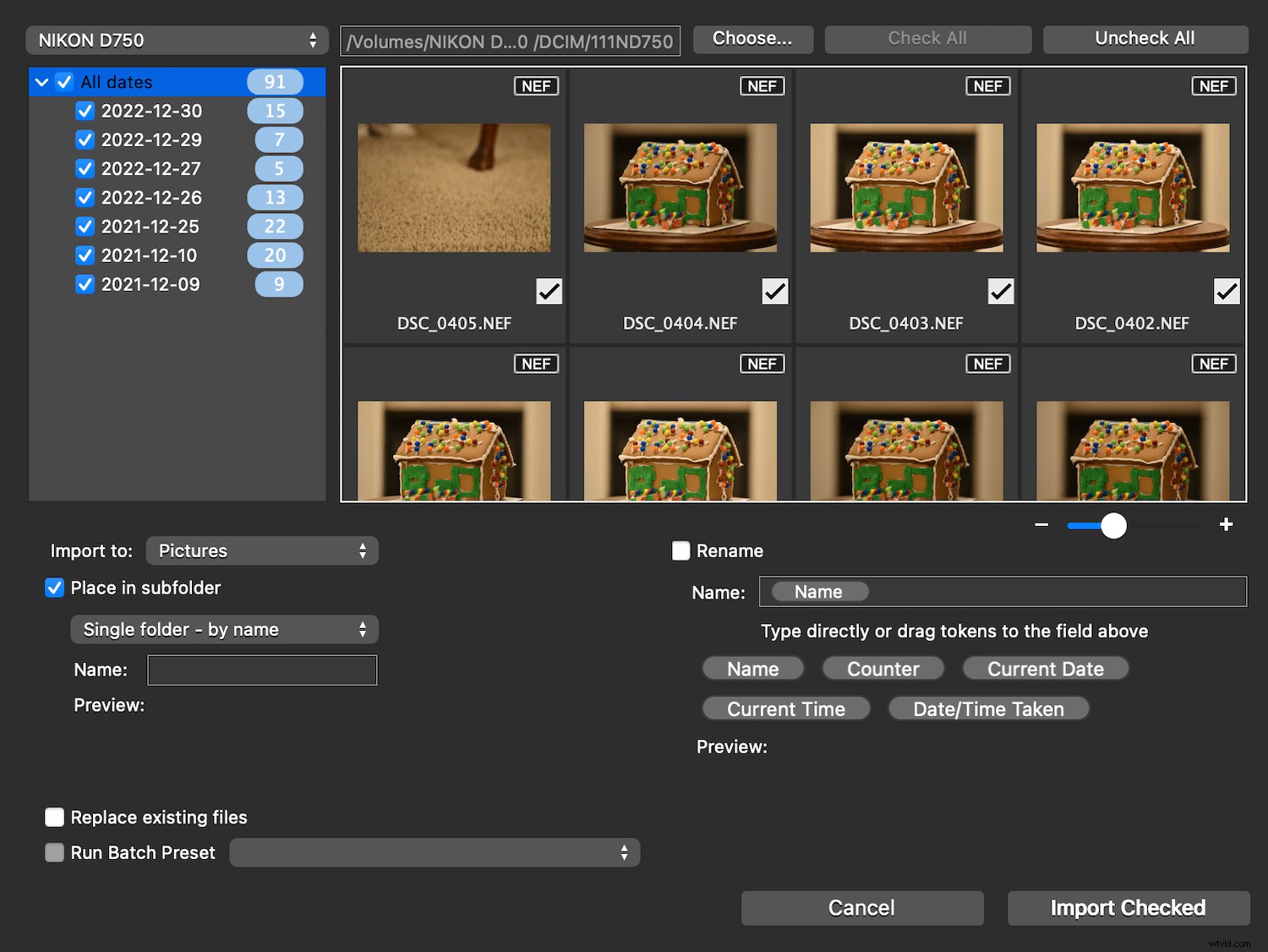1268x952 pixels.
Task: Select the Current Time rename token
Action: pyautogui.click(x=785, y=709)
